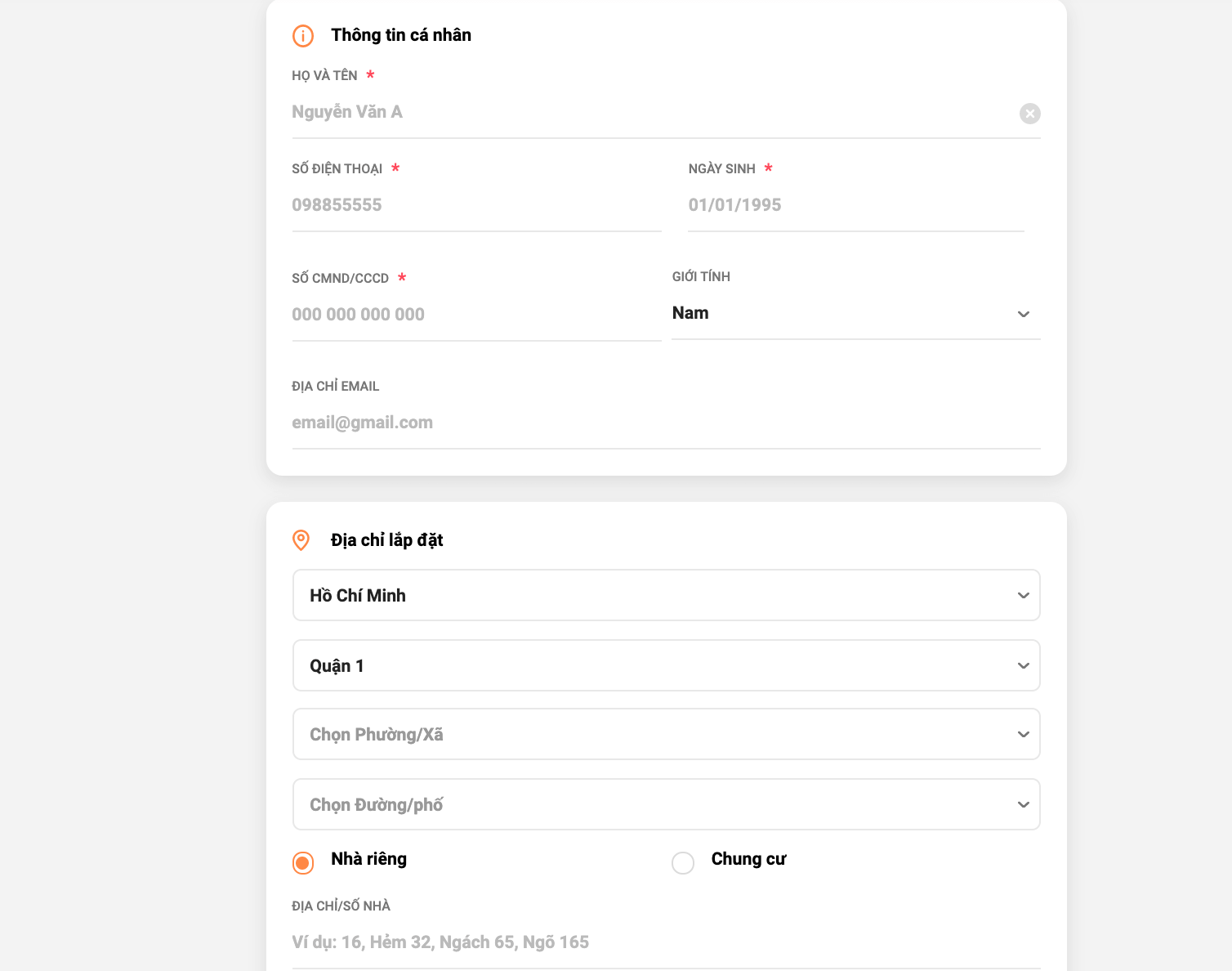Click the info icon beside Thông tin cá nhân
1232x971 pixels.
(303, 36)
